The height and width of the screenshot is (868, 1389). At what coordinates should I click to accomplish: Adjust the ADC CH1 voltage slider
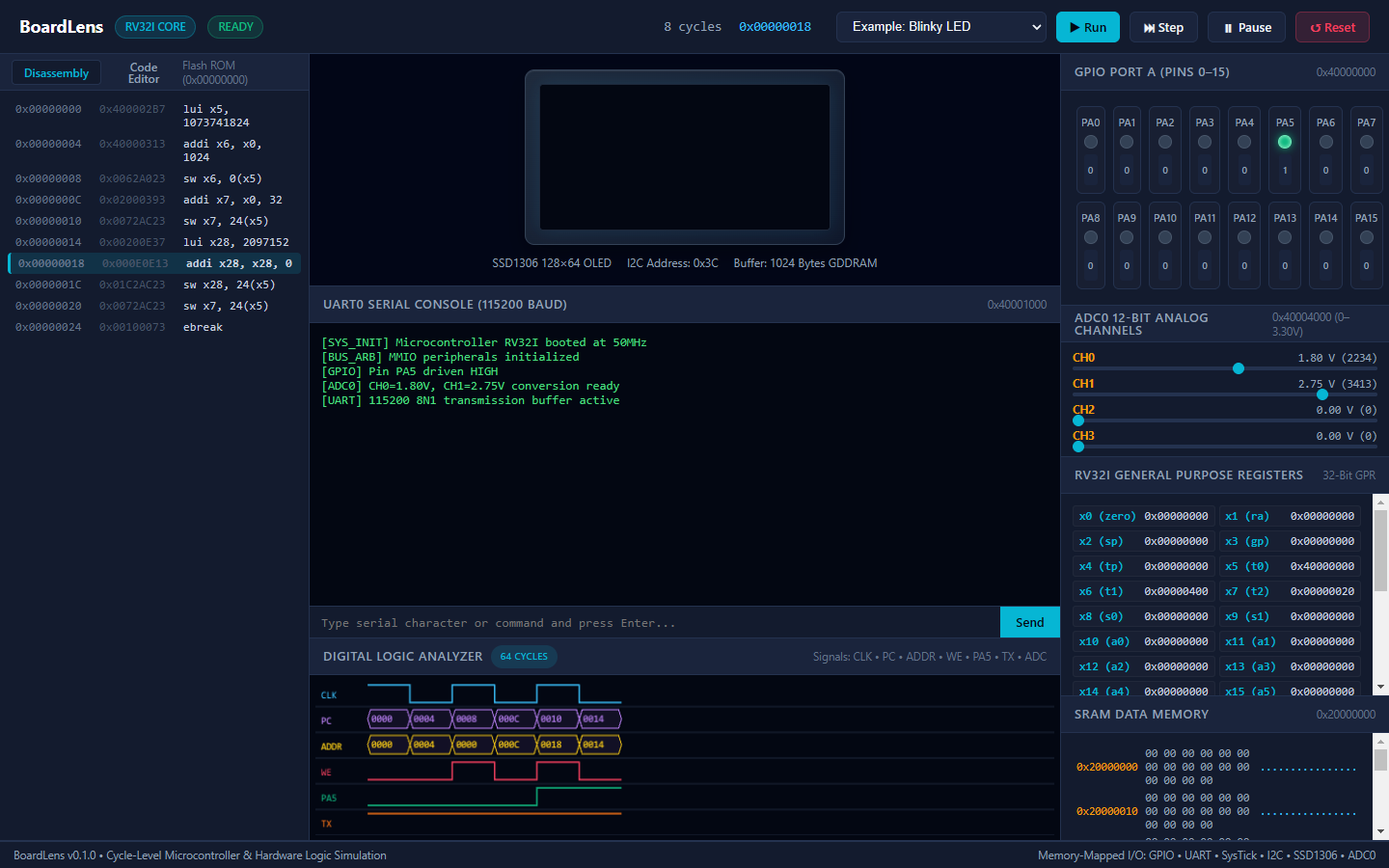pos(1225,394)
